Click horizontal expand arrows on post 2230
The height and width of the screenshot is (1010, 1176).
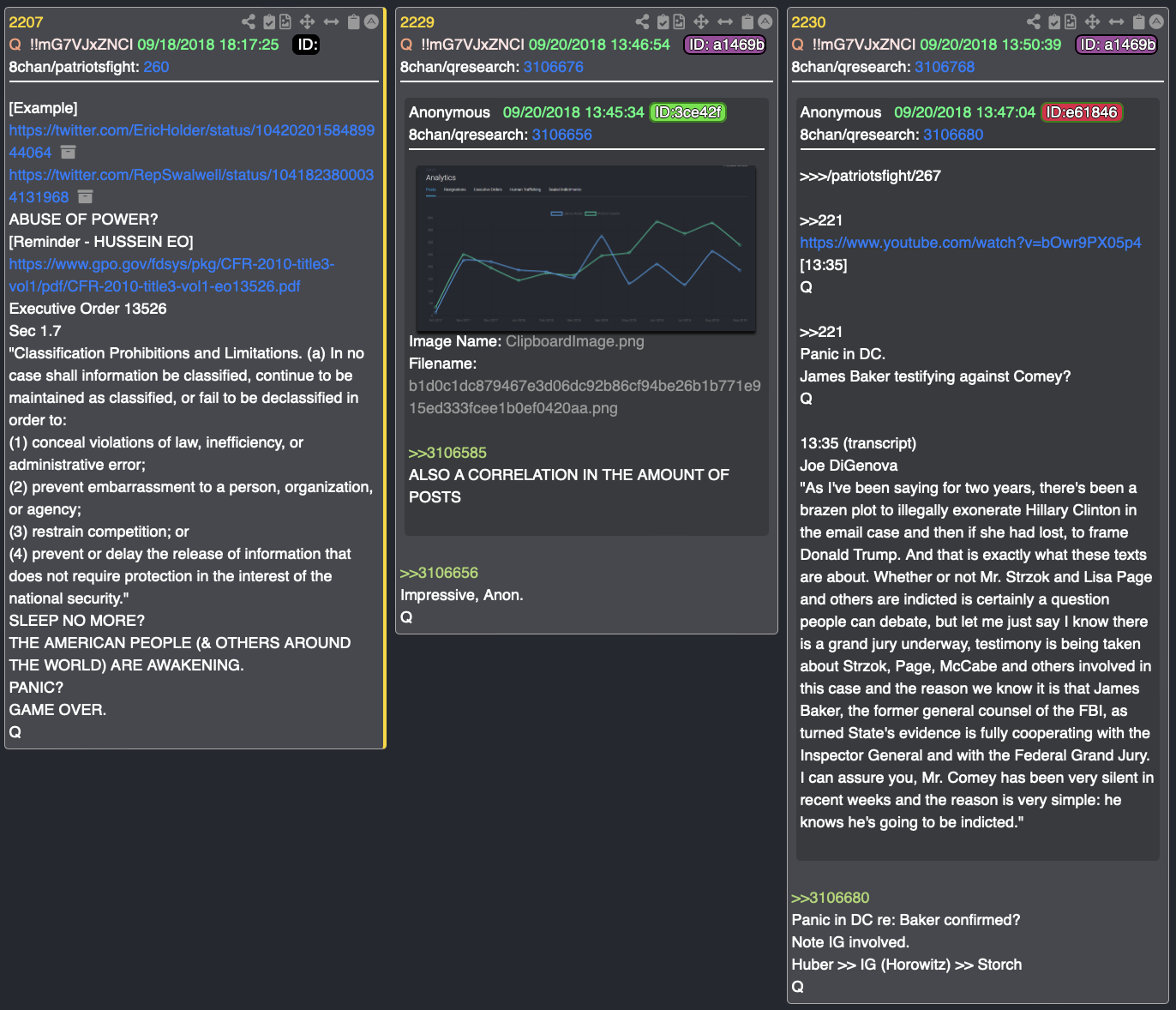[x=1116, y=22]
